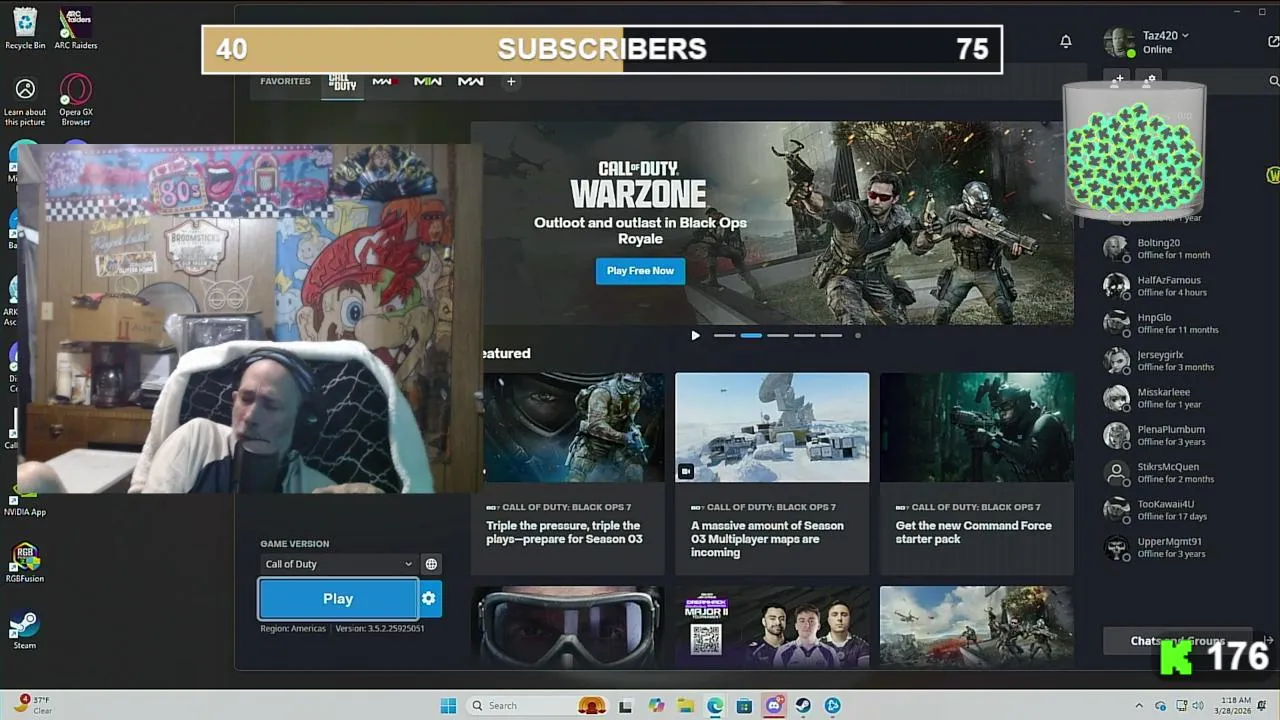Select the third banner carousel slide indicator

pyautogui.click(x=778, y=335)
